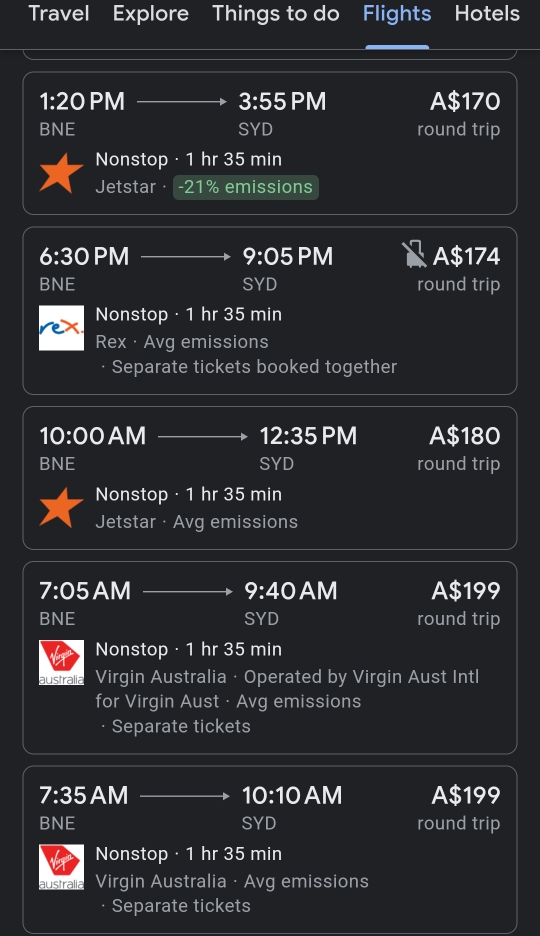Image resolution: width=540 pixels, height=936 pixels.
Task: Click the Rex airline logo
Action: tap(61, 328)
